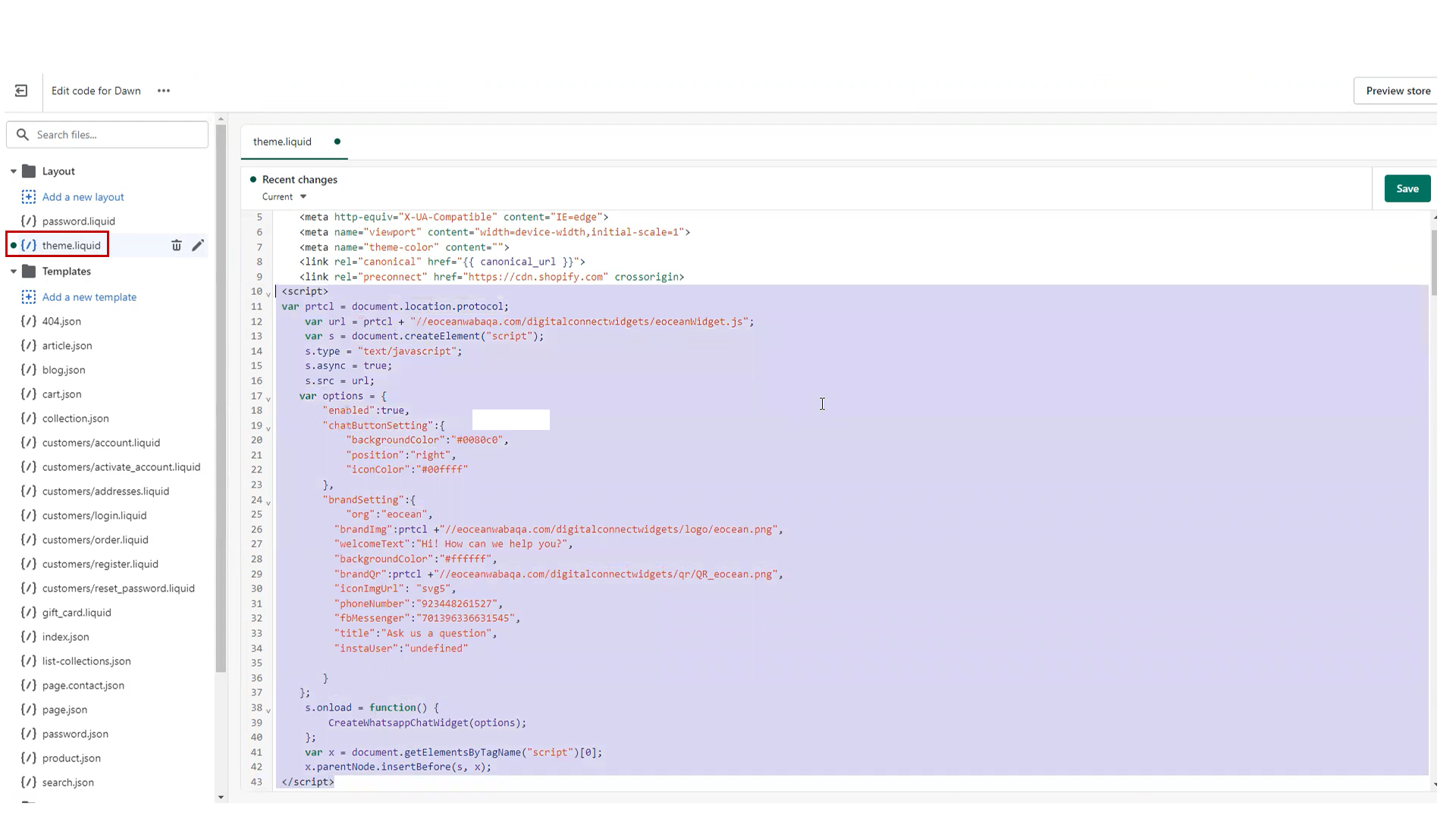This screenshot has width=1456, height=819.
Task: Fold the options object at line 17
Action: pyautogui.click(x=268, y=398)
